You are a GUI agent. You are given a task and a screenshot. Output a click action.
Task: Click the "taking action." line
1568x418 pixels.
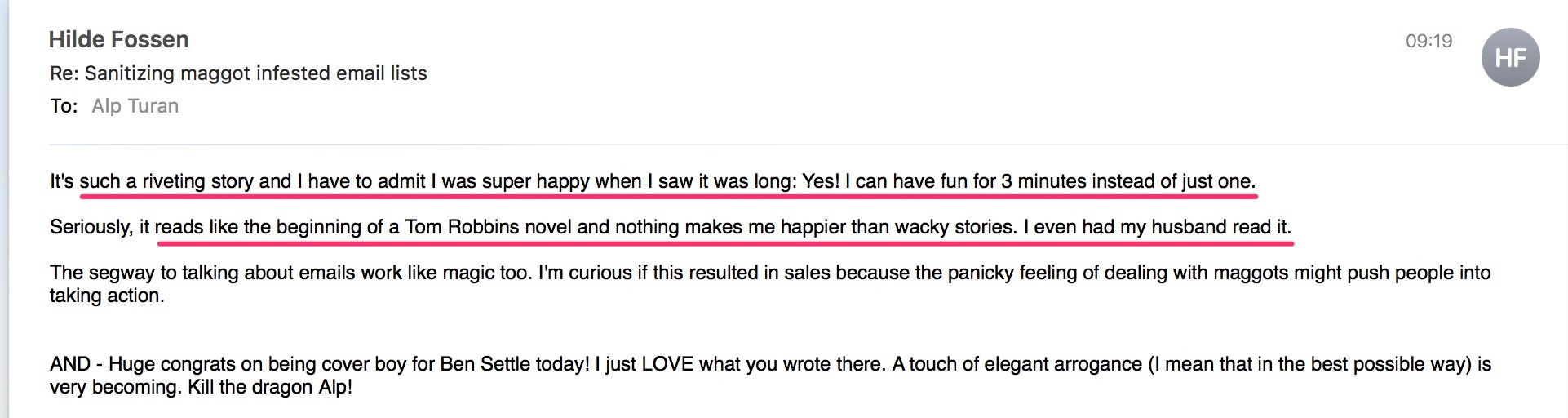click(107, 296)
